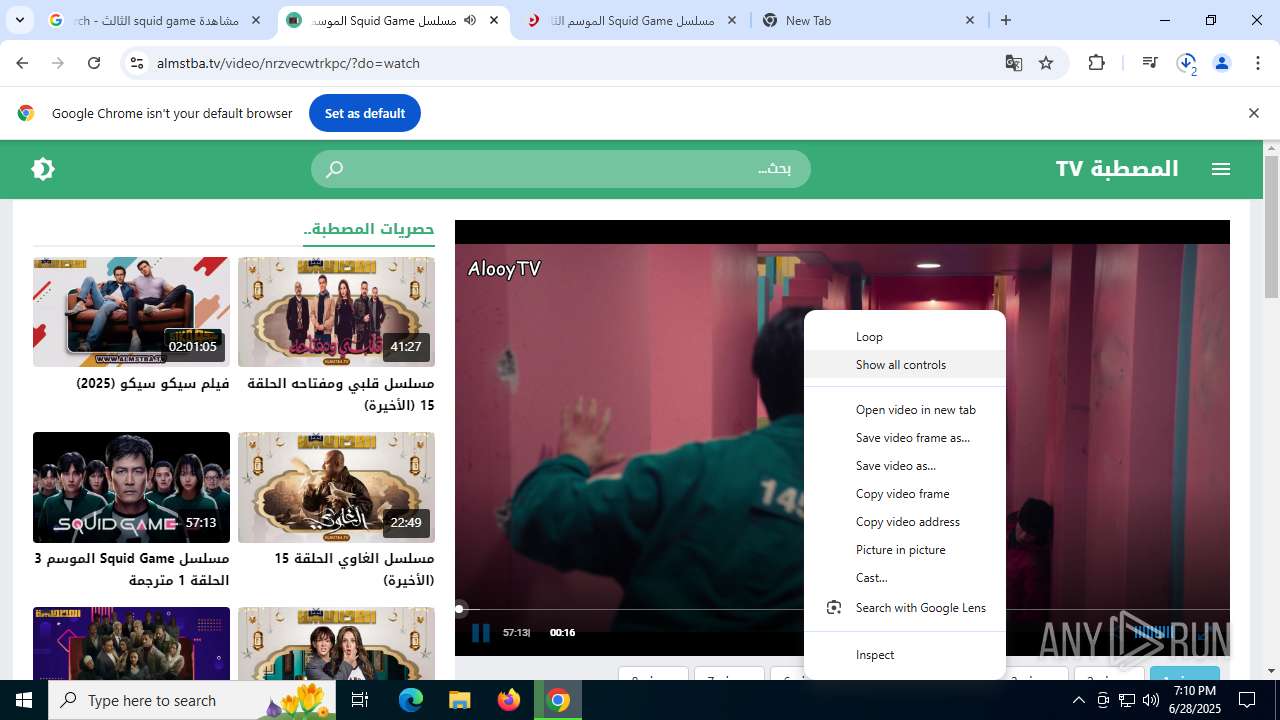Launch Microsoft Edge from taskbar

[x=411, y=700]
